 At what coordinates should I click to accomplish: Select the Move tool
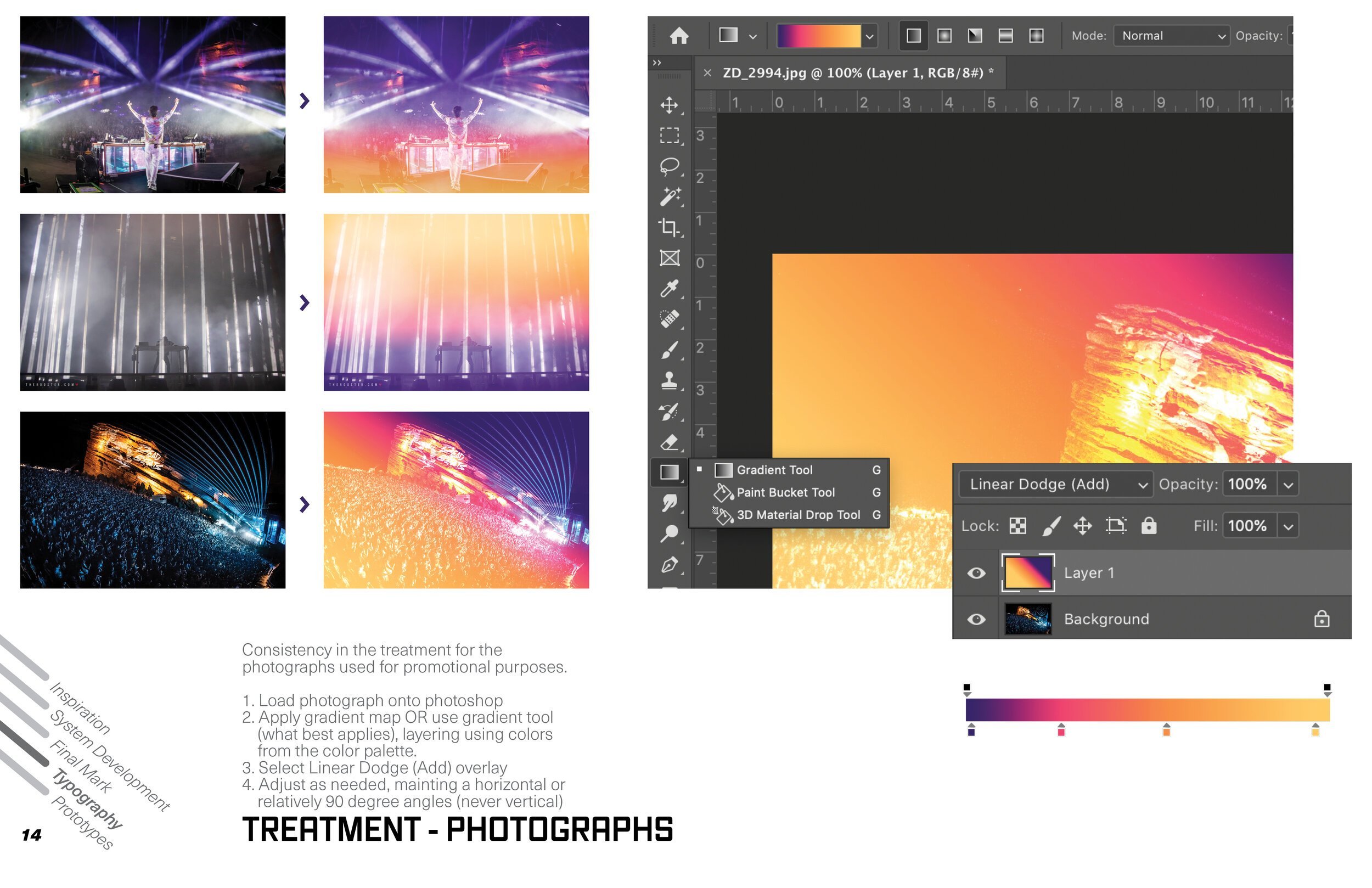click(668, 105)
